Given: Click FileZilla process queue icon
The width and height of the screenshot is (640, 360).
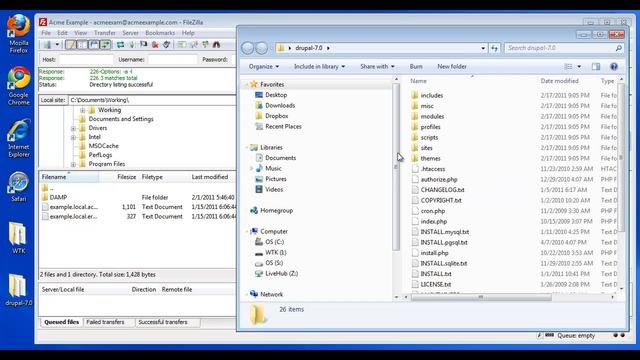Looking at the screenshot, I should (132, 44).
